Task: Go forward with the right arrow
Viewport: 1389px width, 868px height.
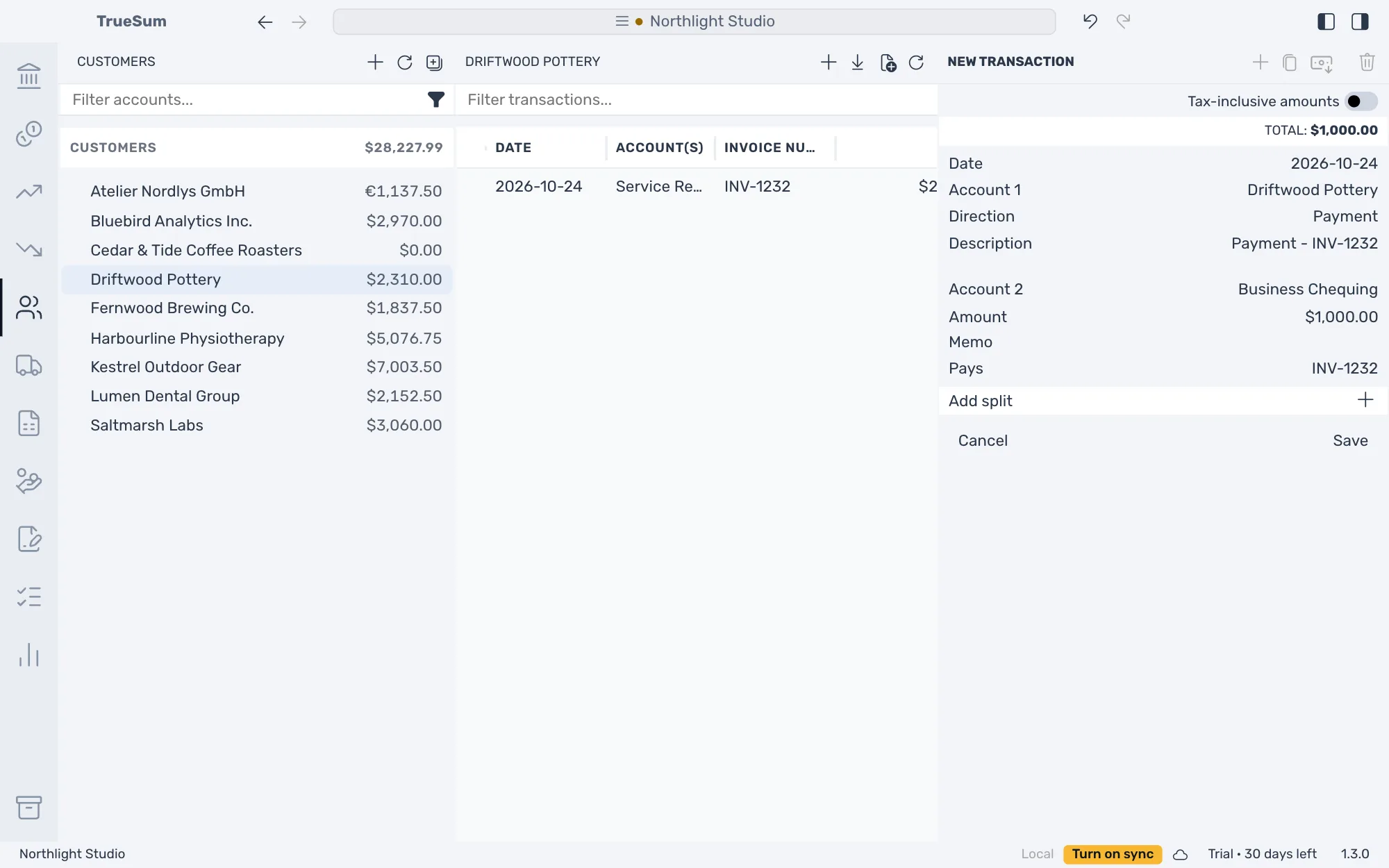Action: [x=299, y=22]
